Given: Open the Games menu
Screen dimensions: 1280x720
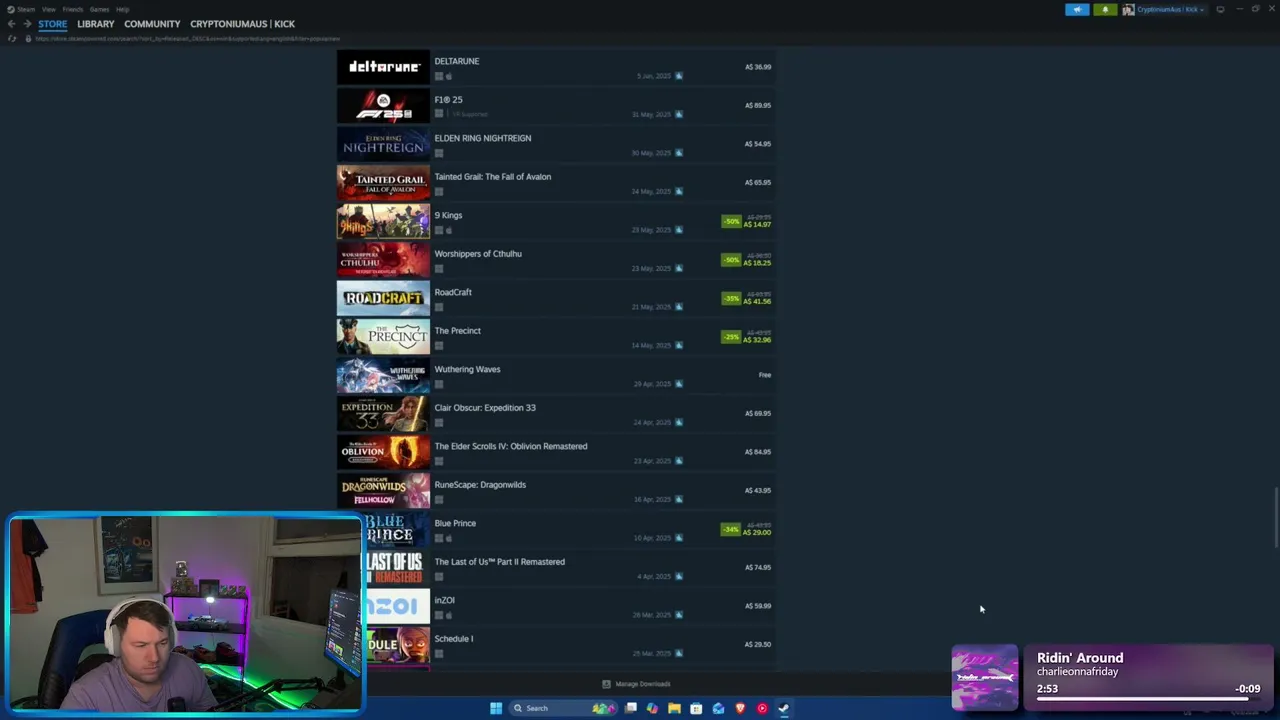Looking at the screenshot, I should tap(99, 9).
